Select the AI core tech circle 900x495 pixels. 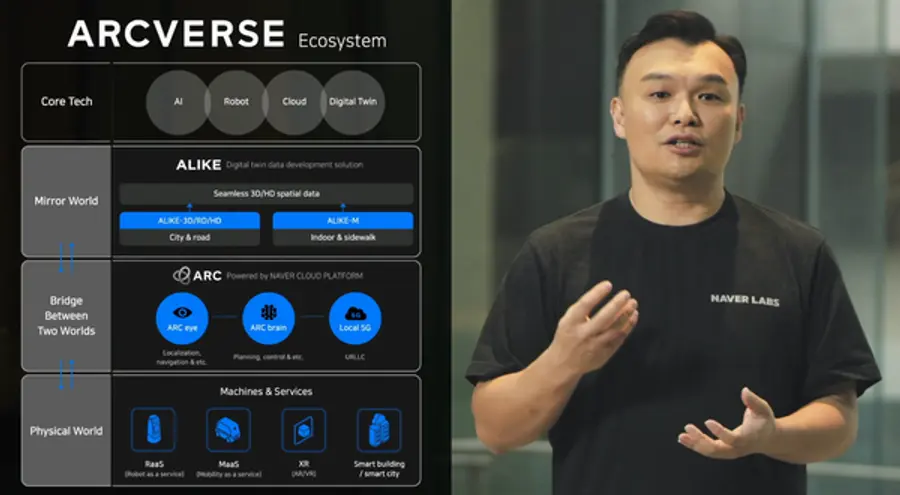point(177,101)
